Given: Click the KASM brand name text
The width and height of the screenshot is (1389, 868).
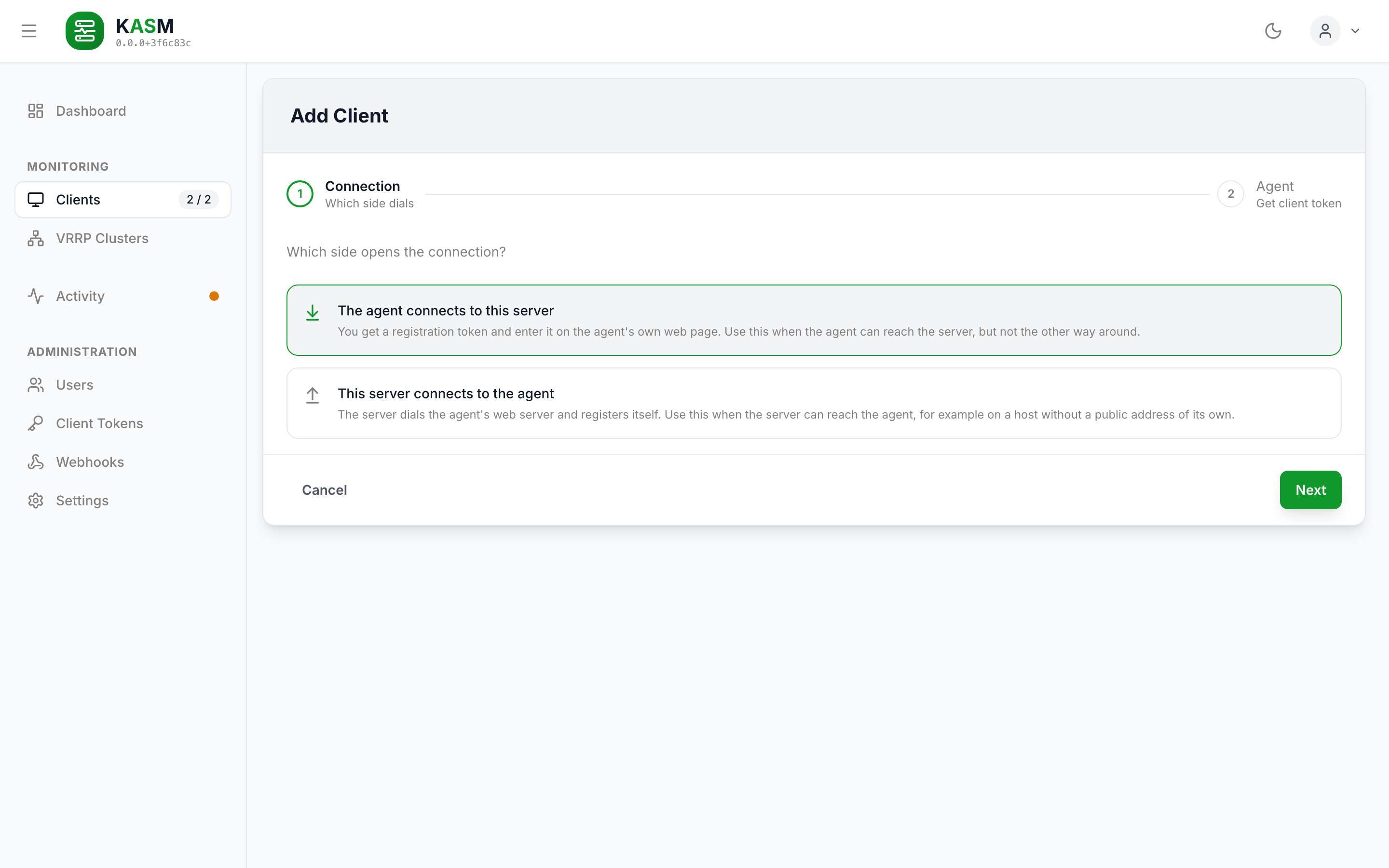Looking at the screenshot, I should click(x=145, y=26).
